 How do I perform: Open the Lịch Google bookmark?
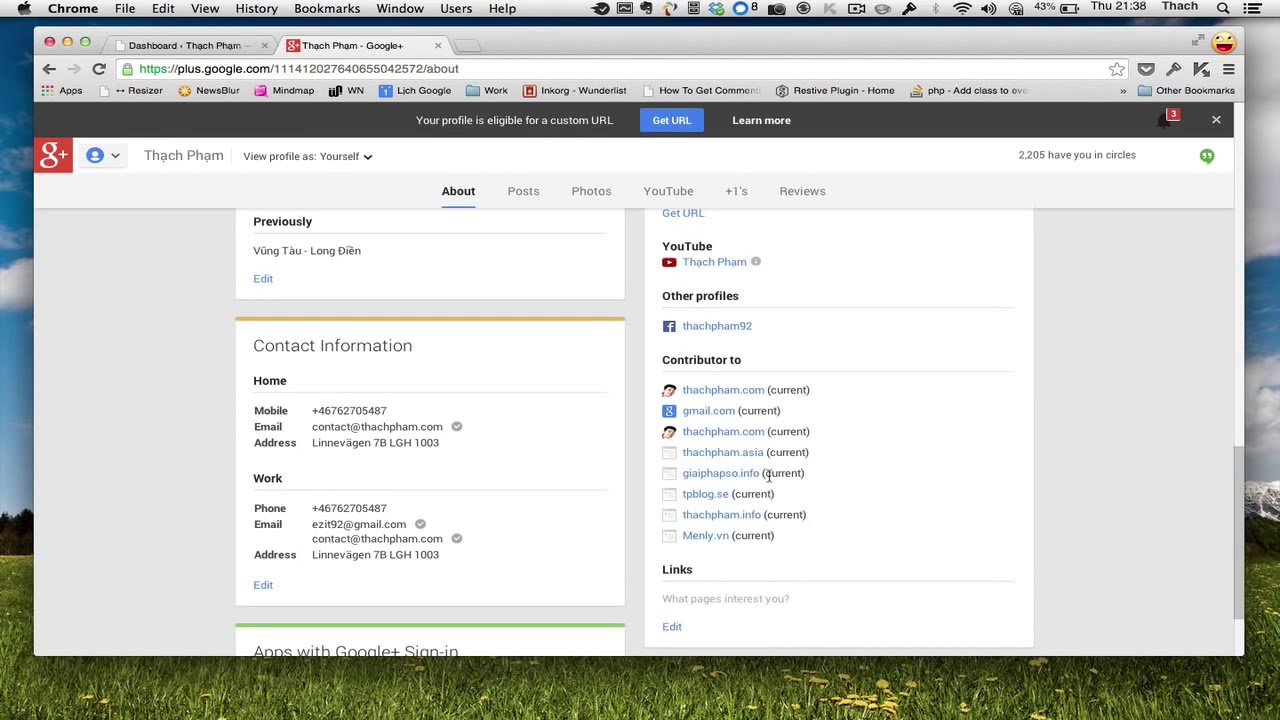point(415,90)
